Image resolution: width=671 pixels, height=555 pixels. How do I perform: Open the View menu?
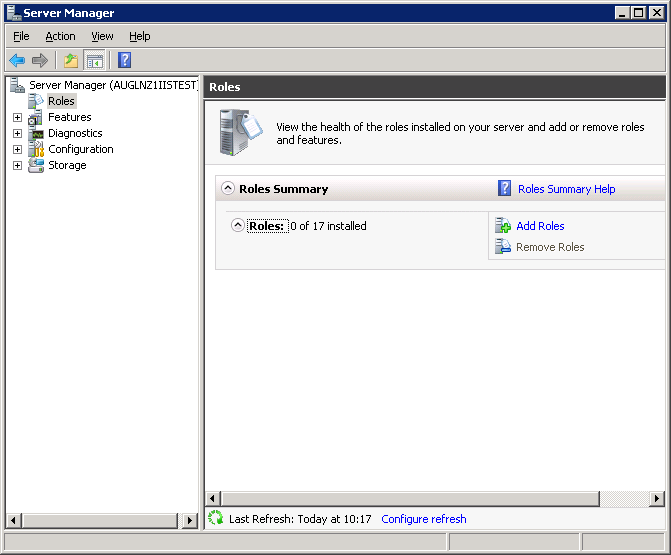click(102, 36)
